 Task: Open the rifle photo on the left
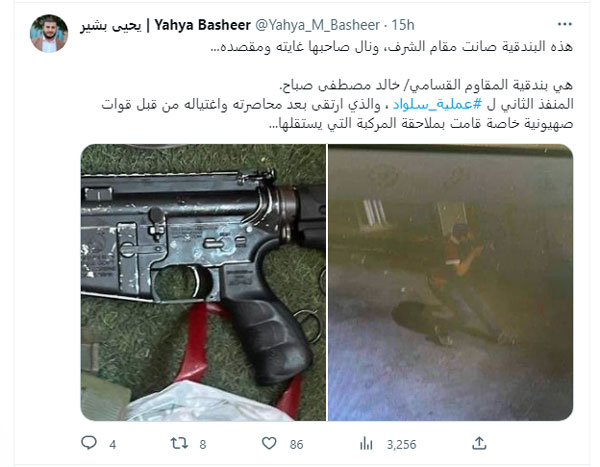click(x=203, y=282)
